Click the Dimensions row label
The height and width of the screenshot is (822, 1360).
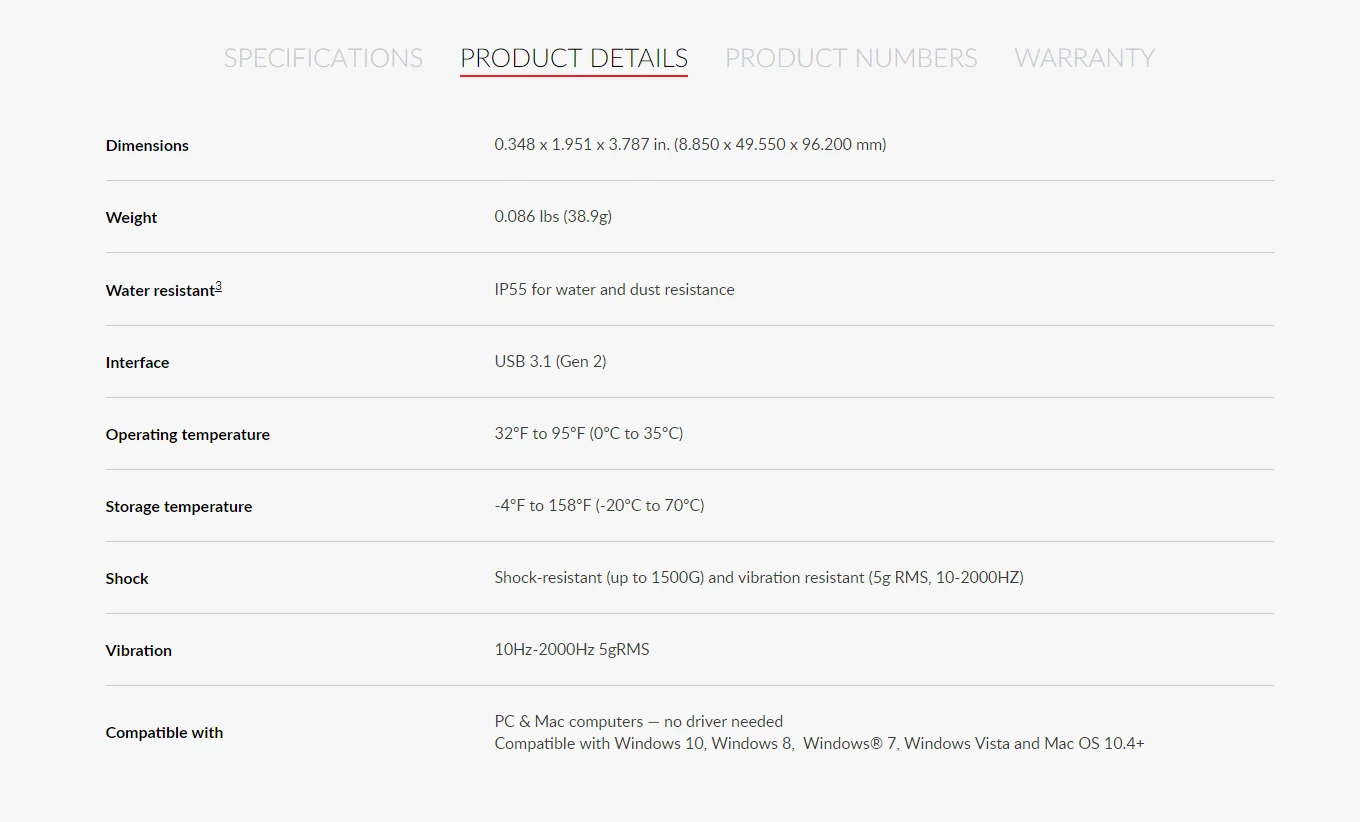(147, 146)
